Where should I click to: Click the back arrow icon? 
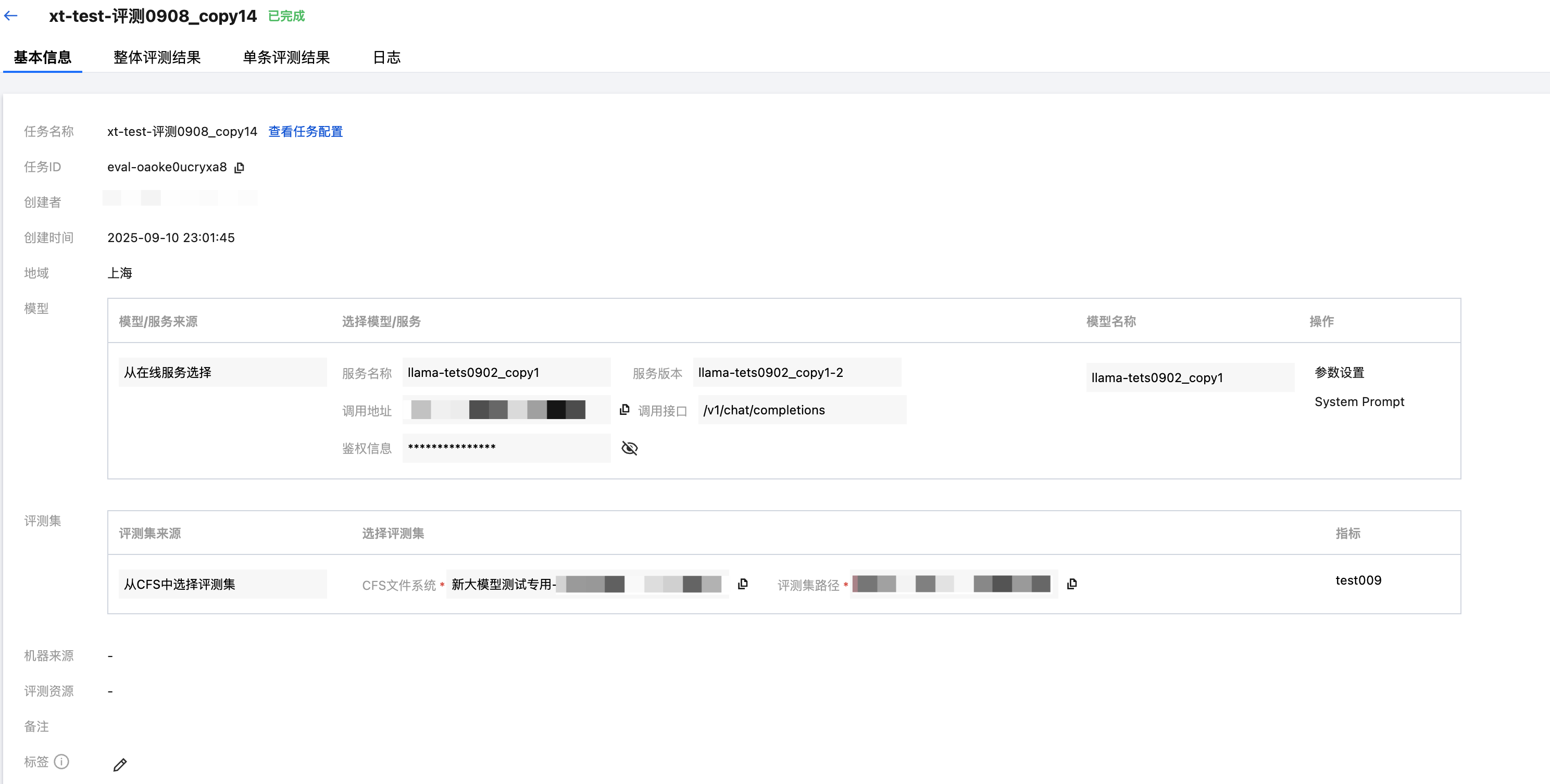click(11, 16)
